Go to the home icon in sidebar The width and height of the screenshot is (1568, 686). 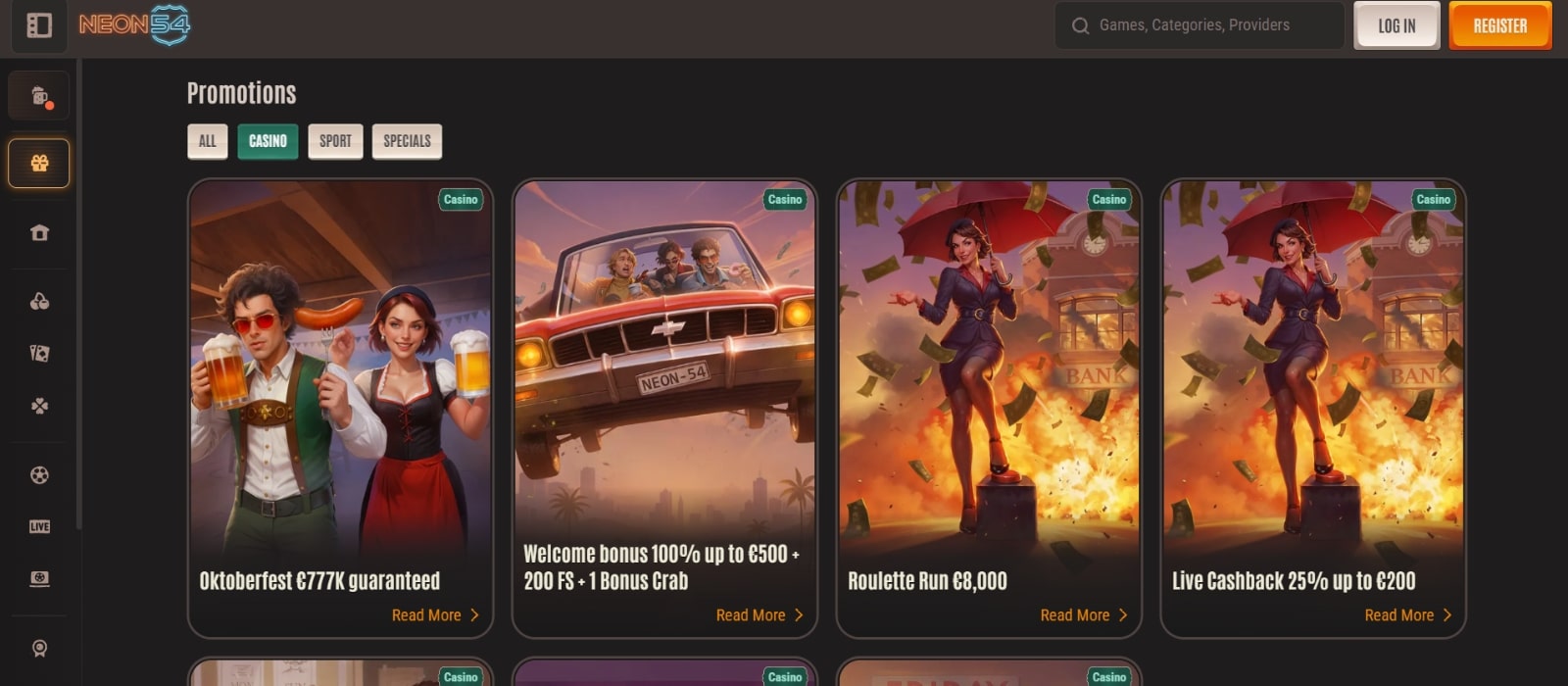pyautogui.click(x=39, y=232)
